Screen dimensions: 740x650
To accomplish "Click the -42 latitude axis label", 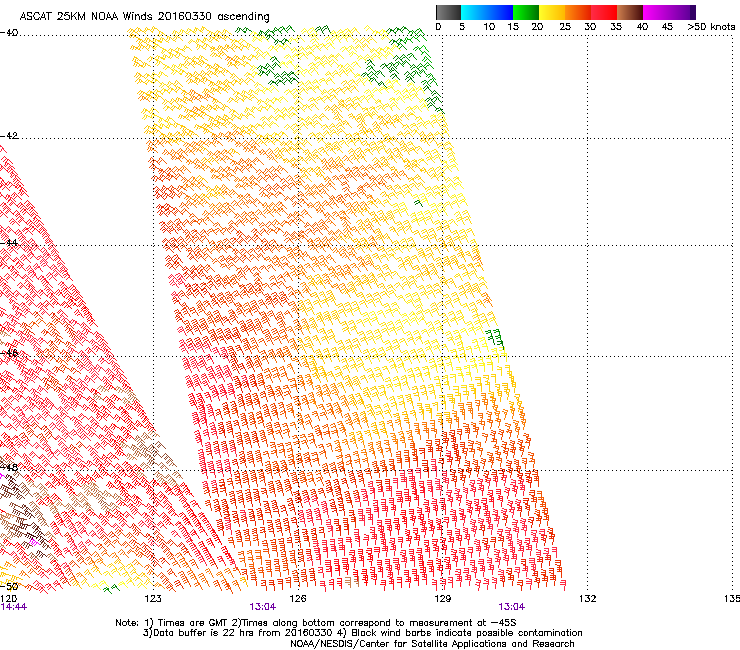I will coord(9,135).
